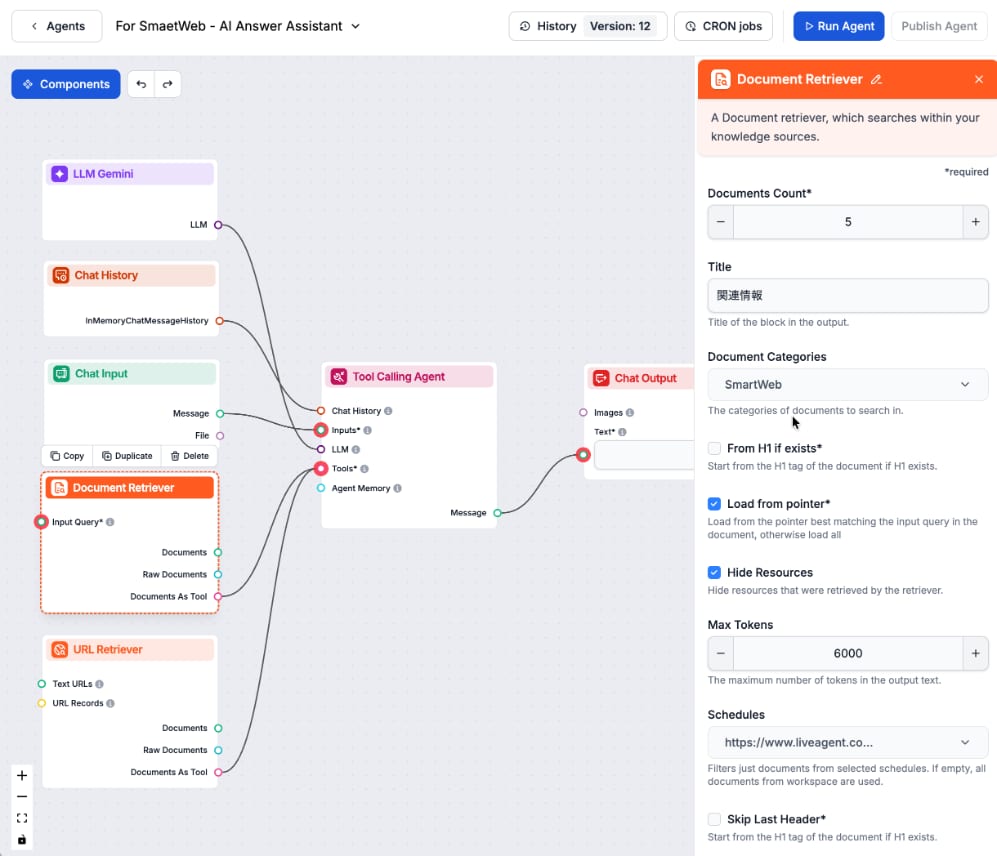Click the redo arrow icon
Image resolution: width=997 pixels, height=856 pixels.
[x=167, y=85]
